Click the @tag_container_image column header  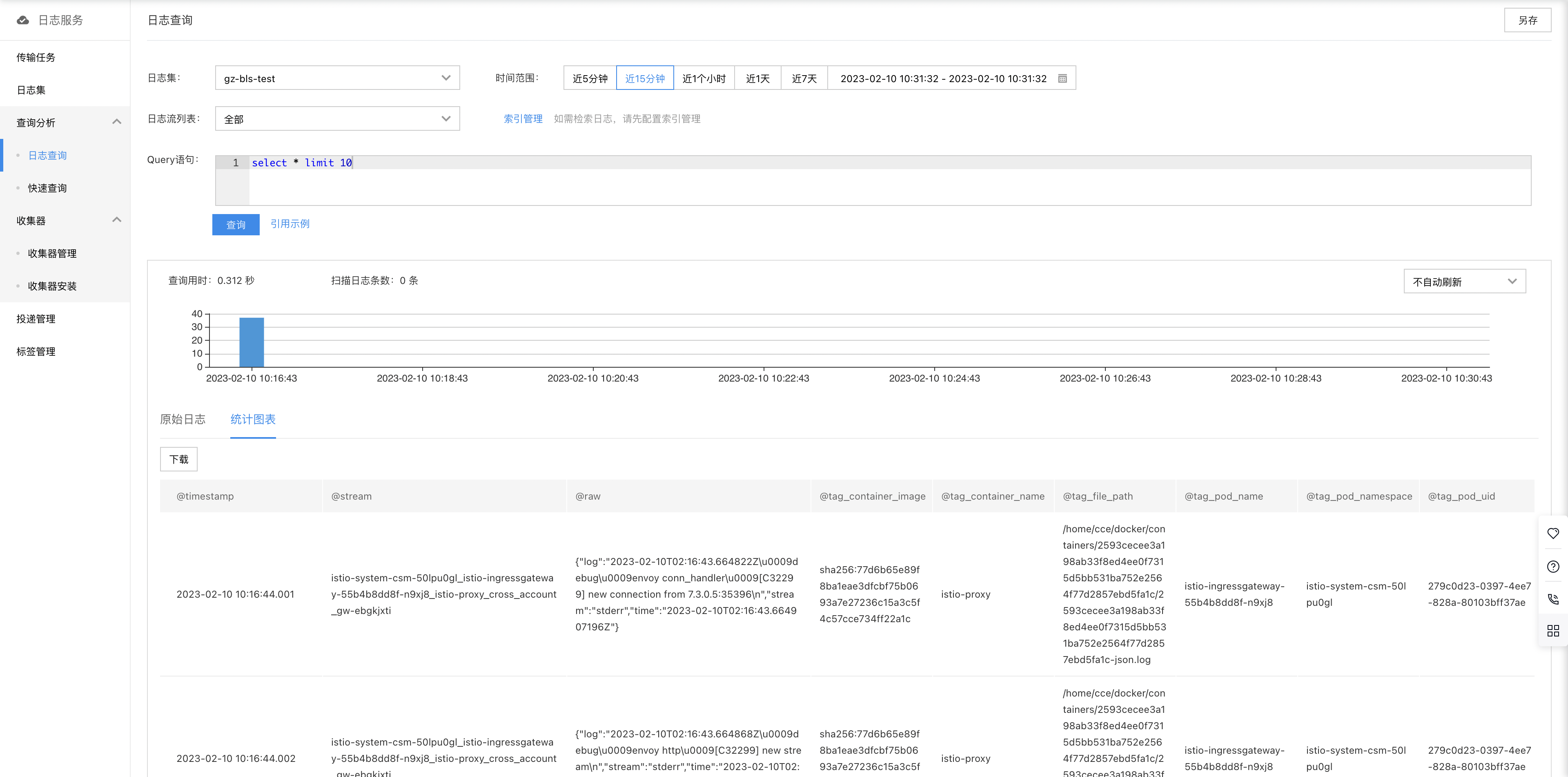872,496
